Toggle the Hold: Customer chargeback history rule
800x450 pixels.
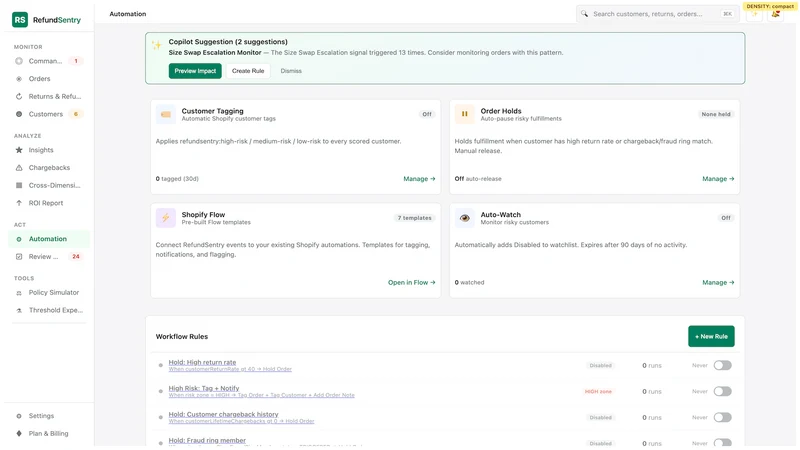722,417
